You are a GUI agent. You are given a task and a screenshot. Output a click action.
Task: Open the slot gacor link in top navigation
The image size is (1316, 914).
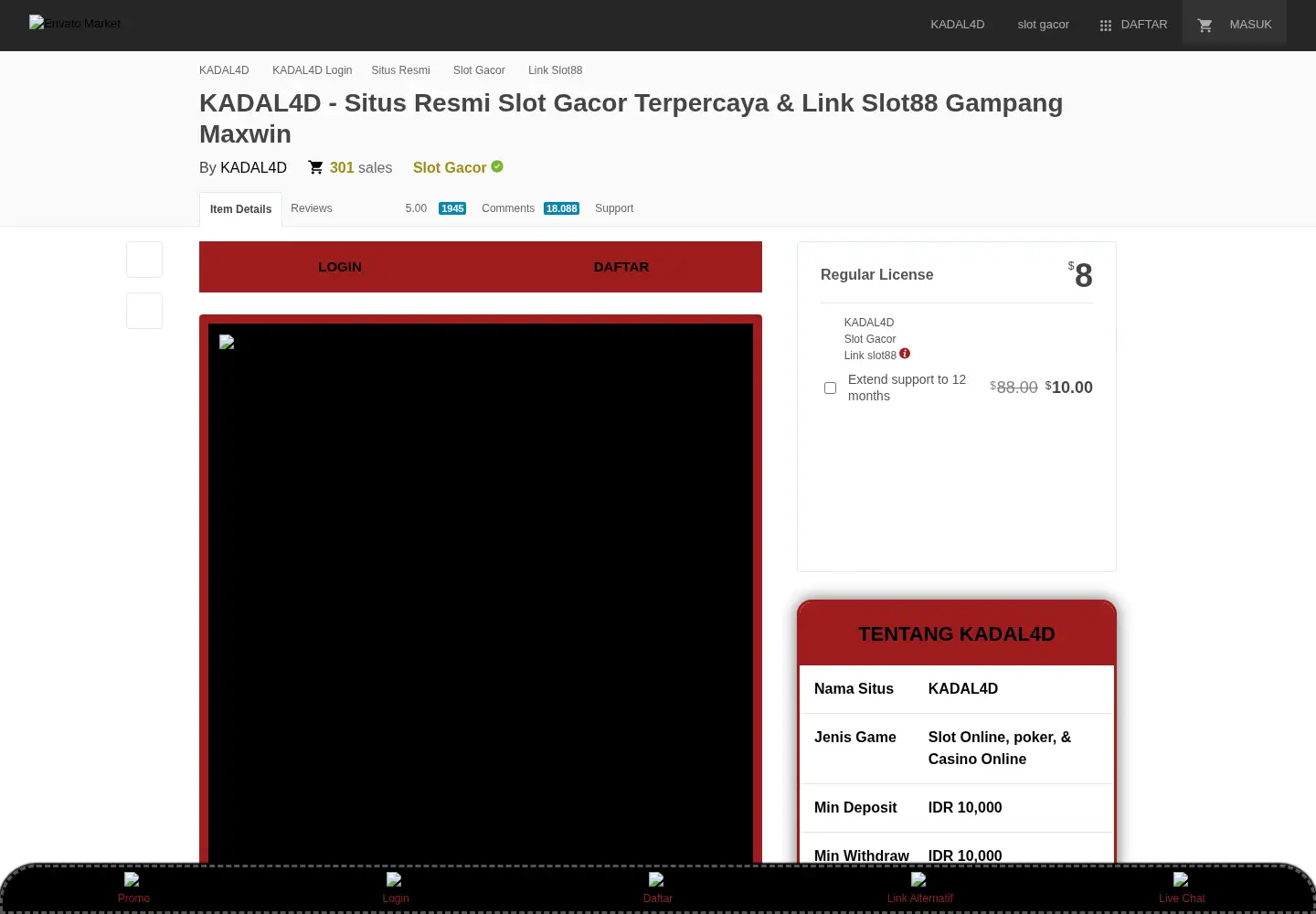(x=1043, y=25)
